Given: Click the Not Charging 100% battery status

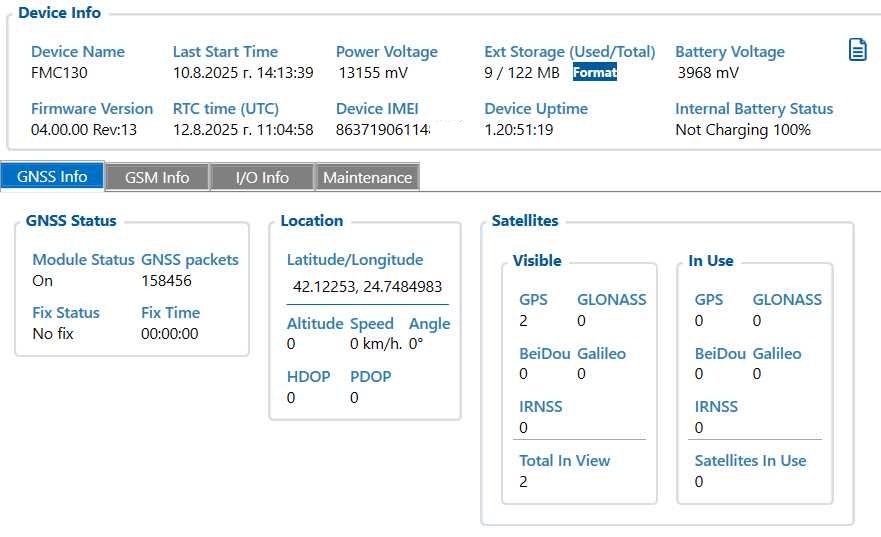Looking at the screenshot, I should 742,130.
